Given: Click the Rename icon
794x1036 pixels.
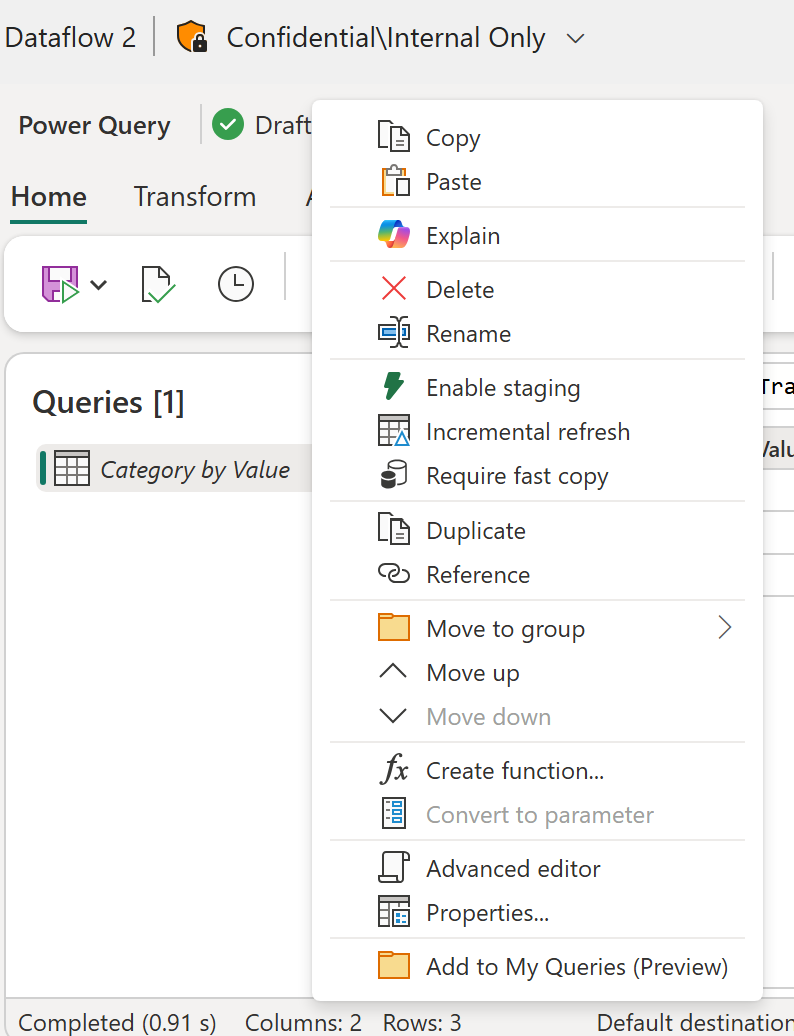Looking at the screenshot, I should pos(394,332).
